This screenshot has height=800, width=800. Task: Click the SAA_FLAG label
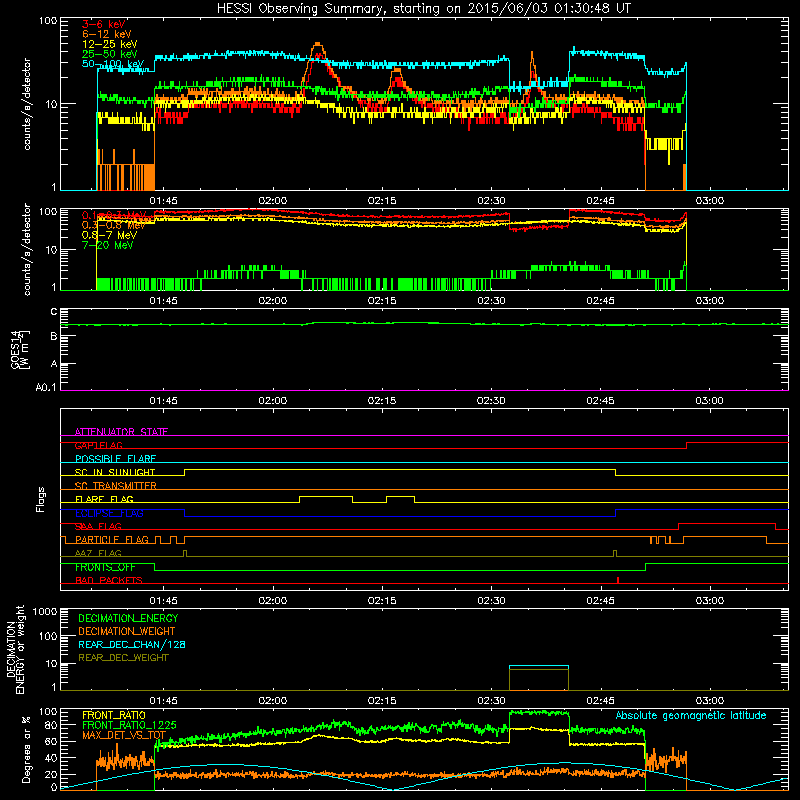(98, 527)
